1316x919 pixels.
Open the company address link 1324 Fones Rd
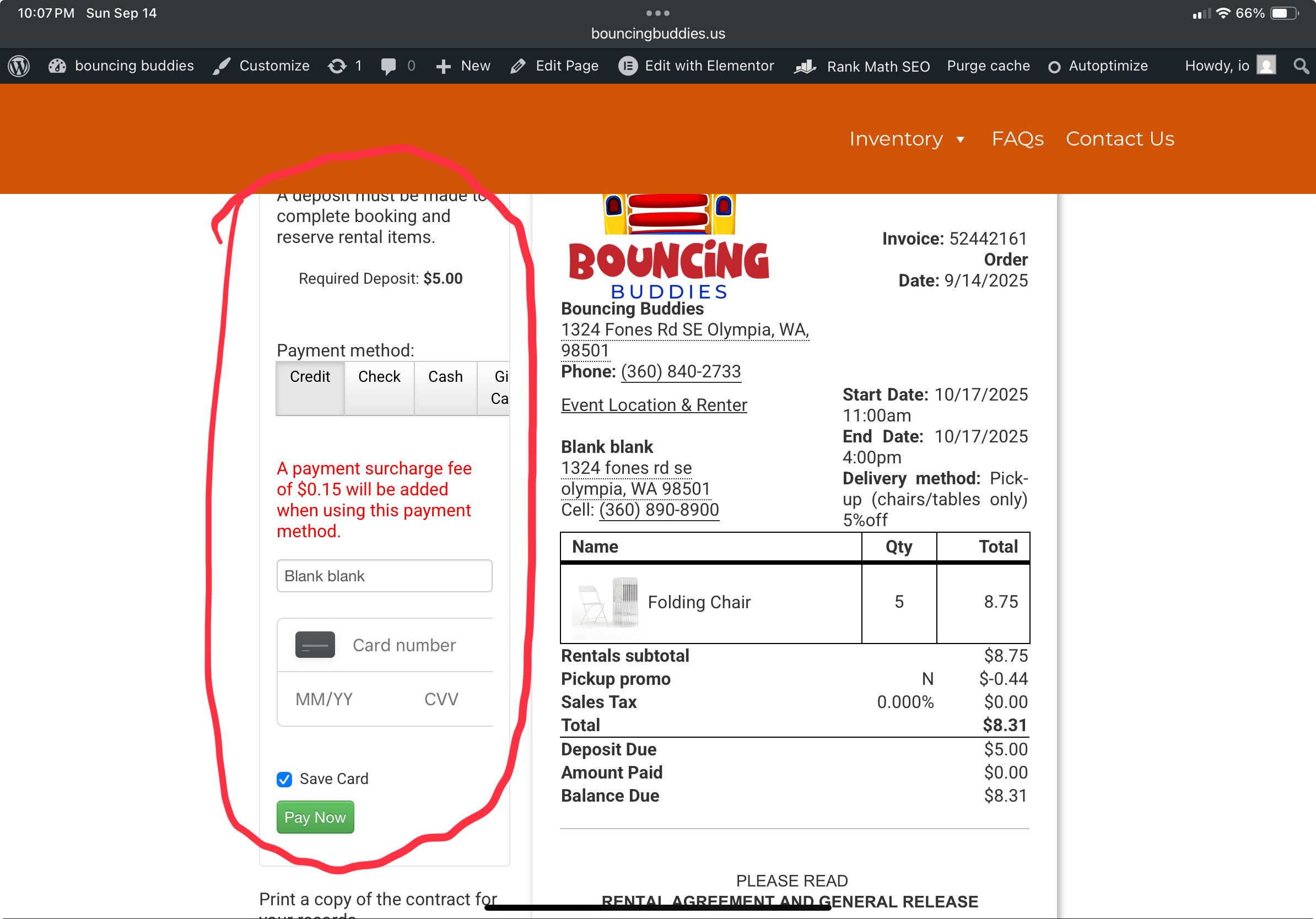(685, 340)
